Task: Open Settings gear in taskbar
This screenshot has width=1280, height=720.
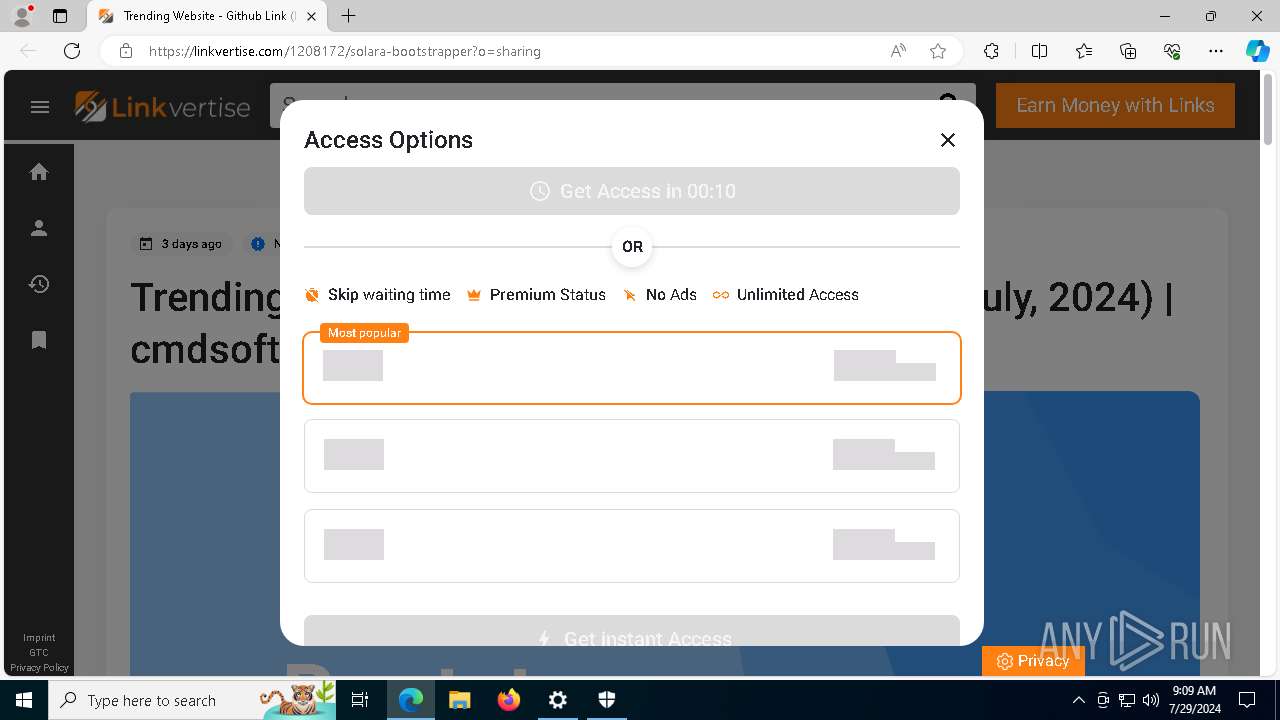Action: click(x=557, y=700)
